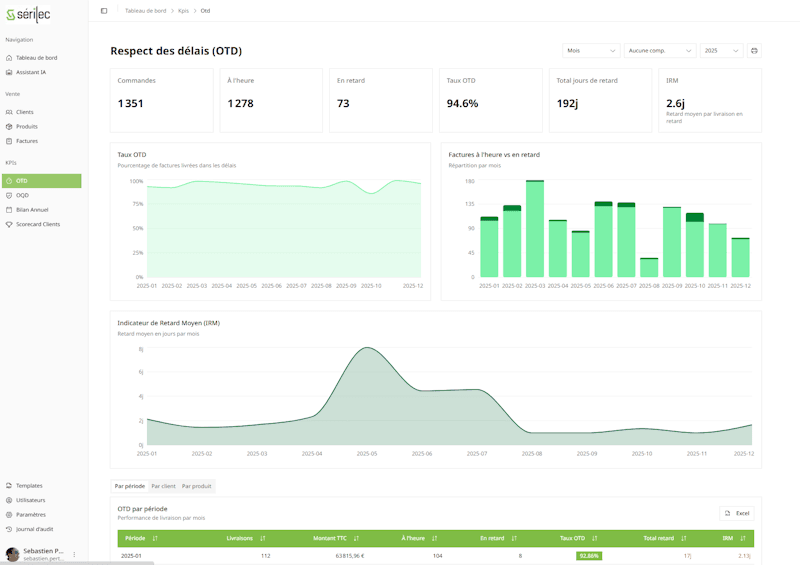Open the user menu with three dots
Viewport: 800px width, 565px height.
tap(74, 554)
